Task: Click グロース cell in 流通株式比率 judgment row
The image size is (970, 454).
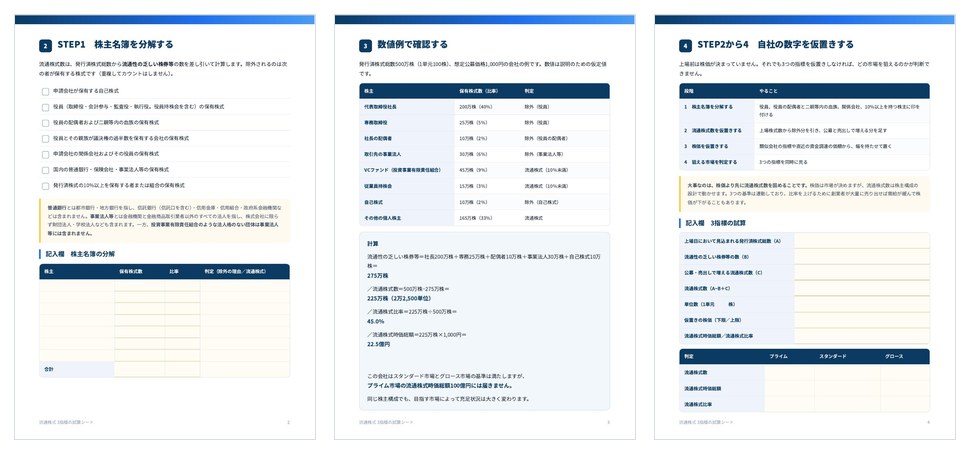Action: (x=904, y=404)
